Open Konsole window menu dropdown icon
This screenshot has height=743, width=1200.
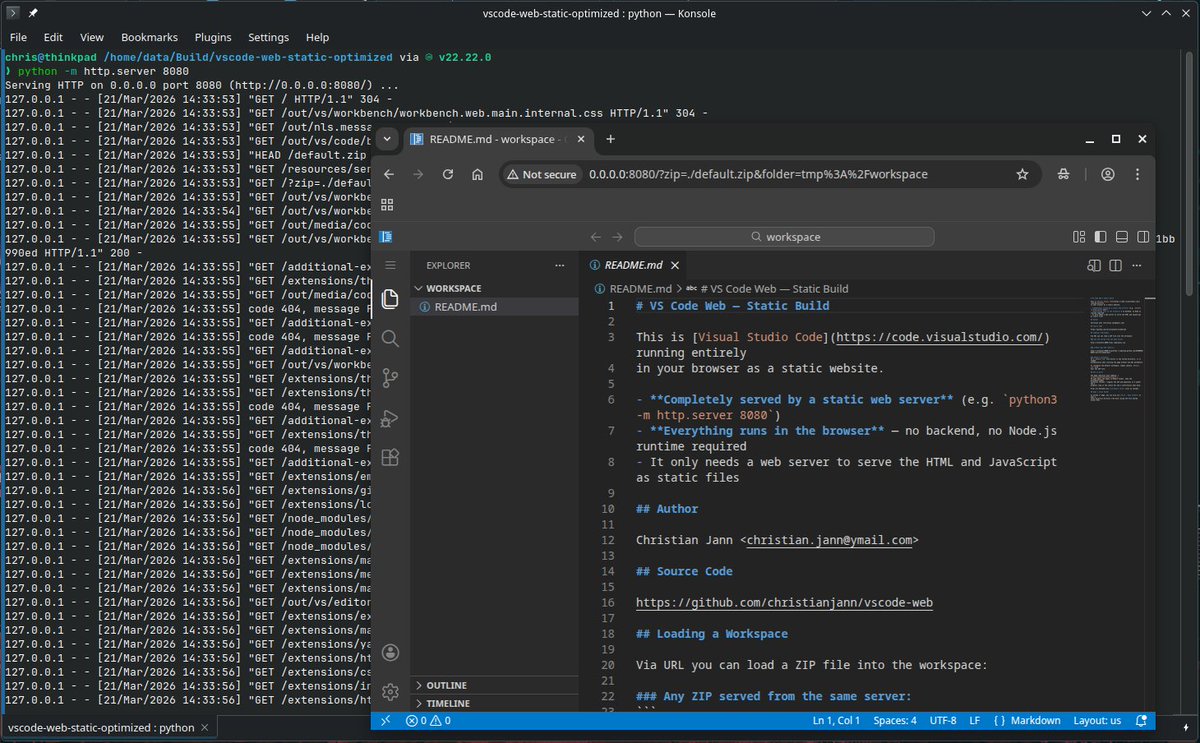[12, 13]
